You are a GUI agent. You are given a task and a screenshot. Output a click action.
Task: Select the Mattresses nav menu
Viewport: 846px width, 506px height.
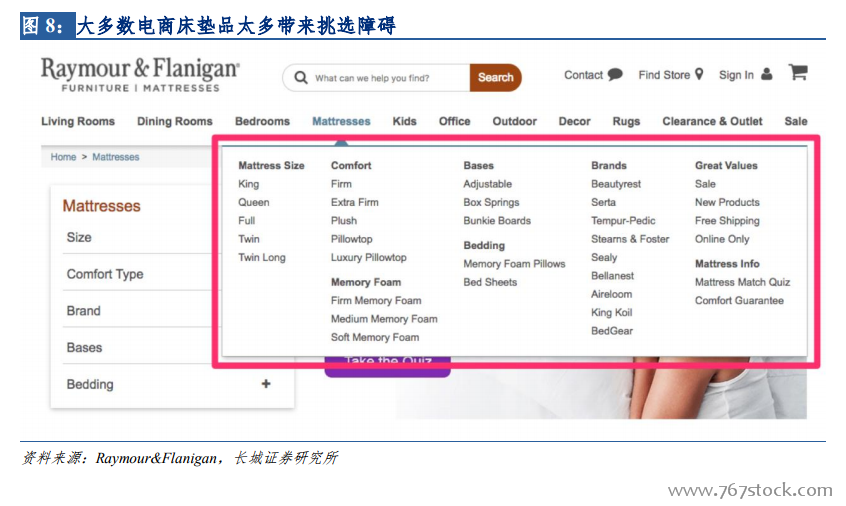pyautogui.click(x=341, y=121)
